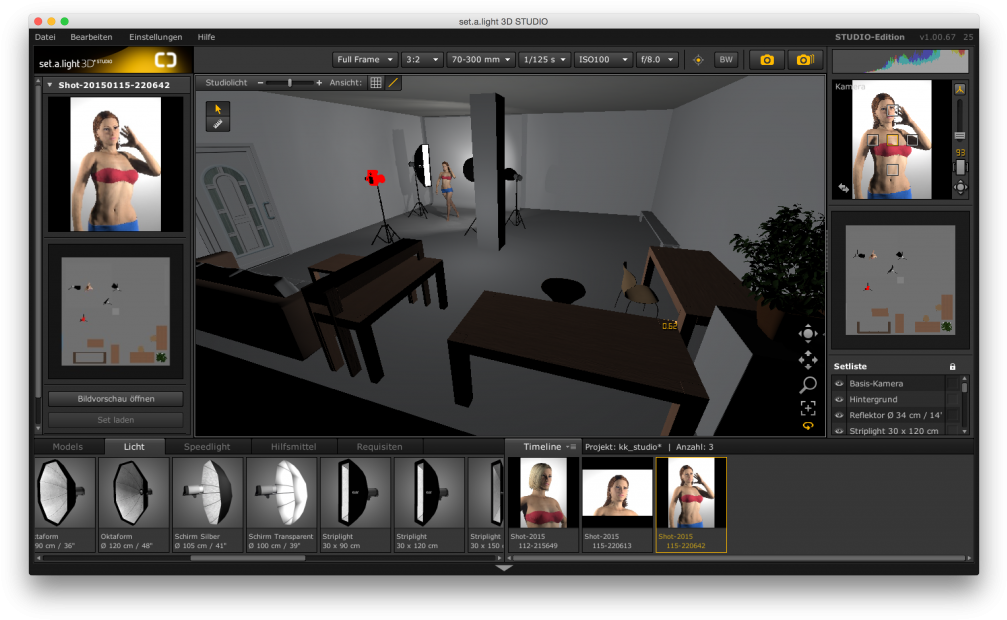The width and height of the screenshot is (1007, 620).
Task: Select the arrow selection tool
Action: [218, 108]
